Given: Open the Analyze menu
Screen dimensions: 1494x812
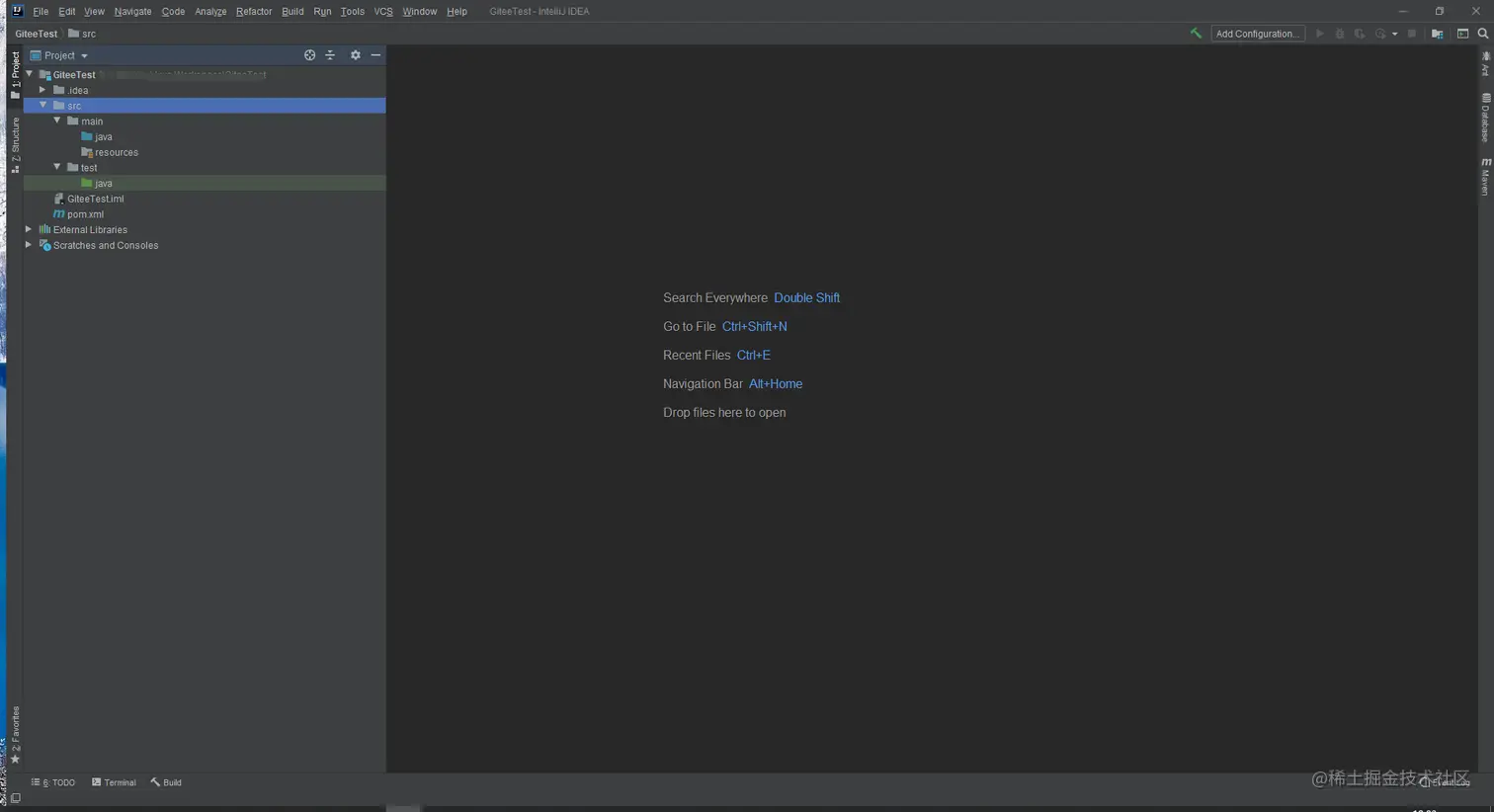Looking at the screenshot, I should pos(210,12).
